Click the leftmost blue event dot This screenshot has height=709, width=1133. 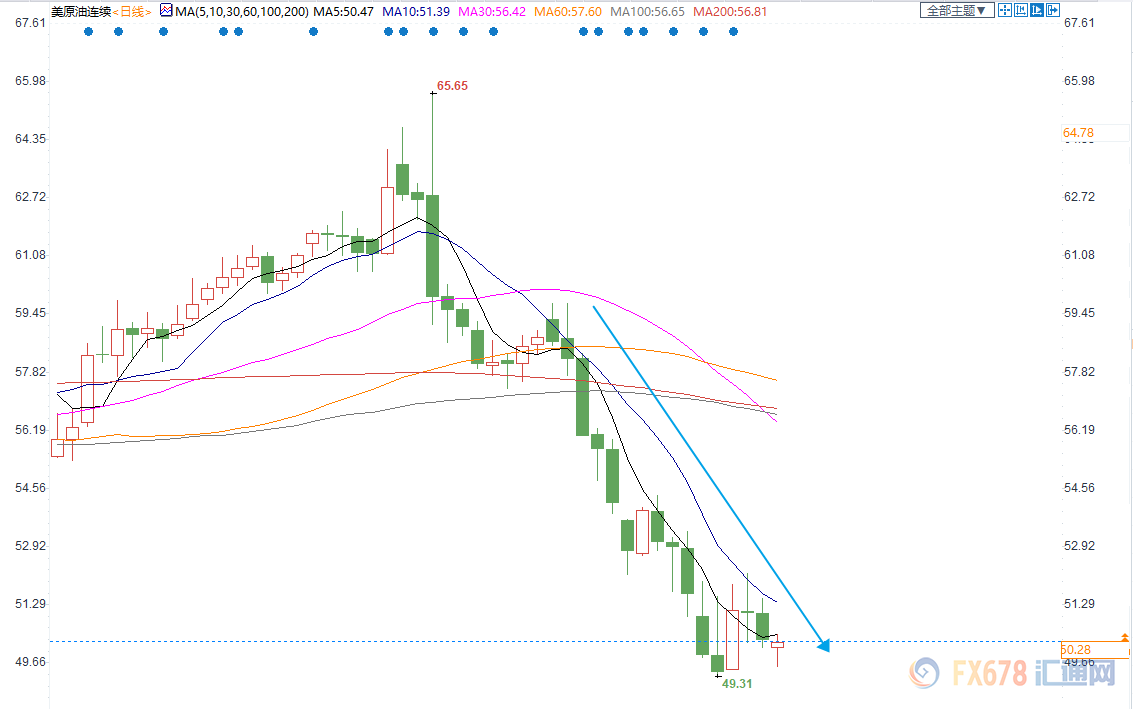88,31
